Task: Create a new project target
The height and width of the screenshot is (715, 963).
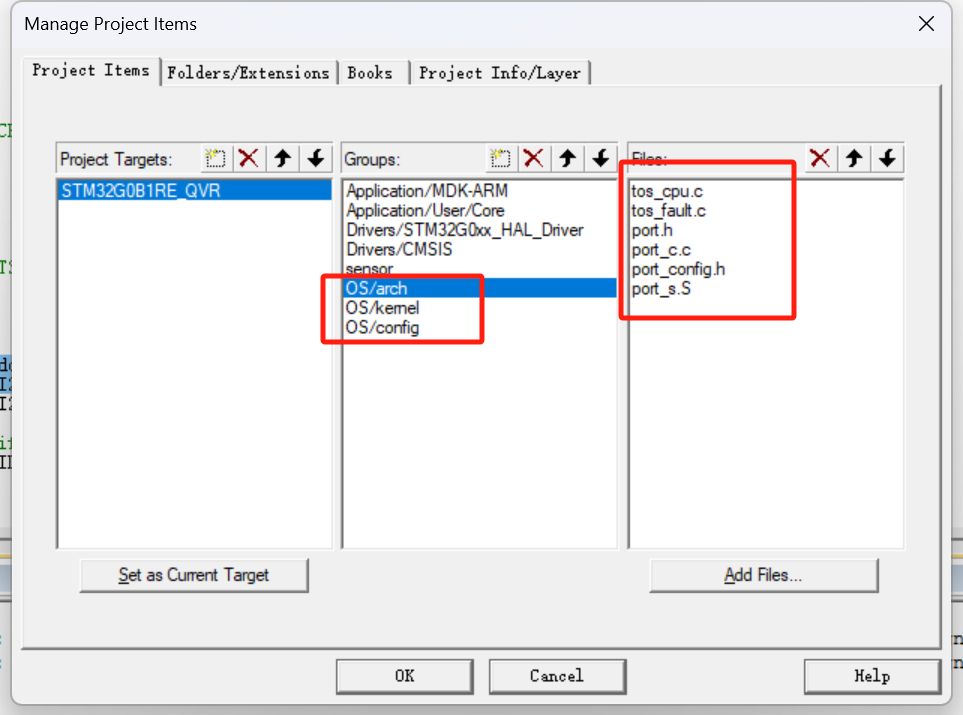Action: 216,158
